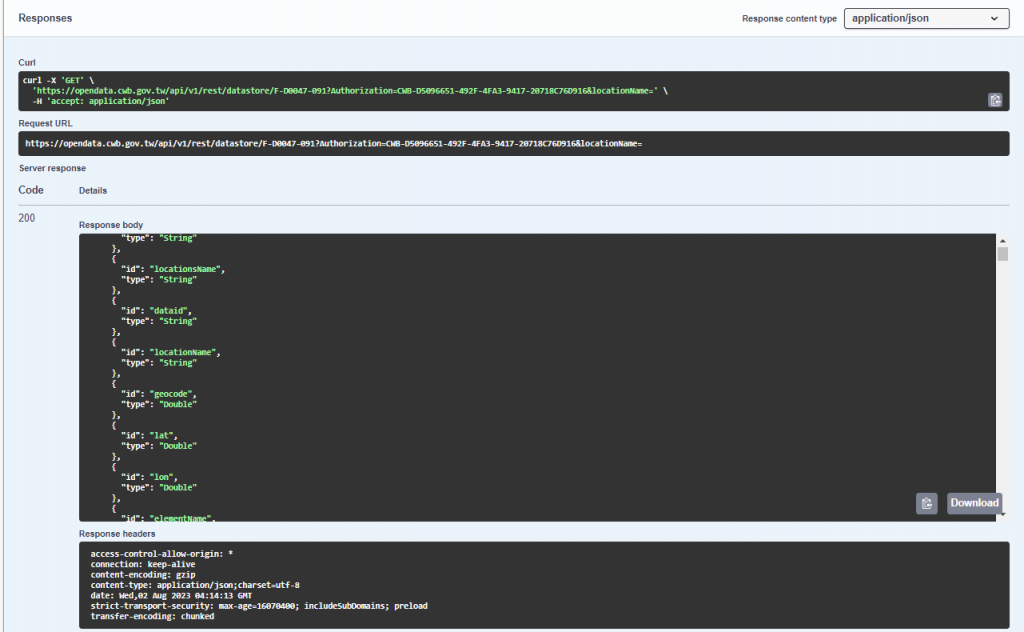
Task: Click the "elementName" id line
Action: (168, 518)
